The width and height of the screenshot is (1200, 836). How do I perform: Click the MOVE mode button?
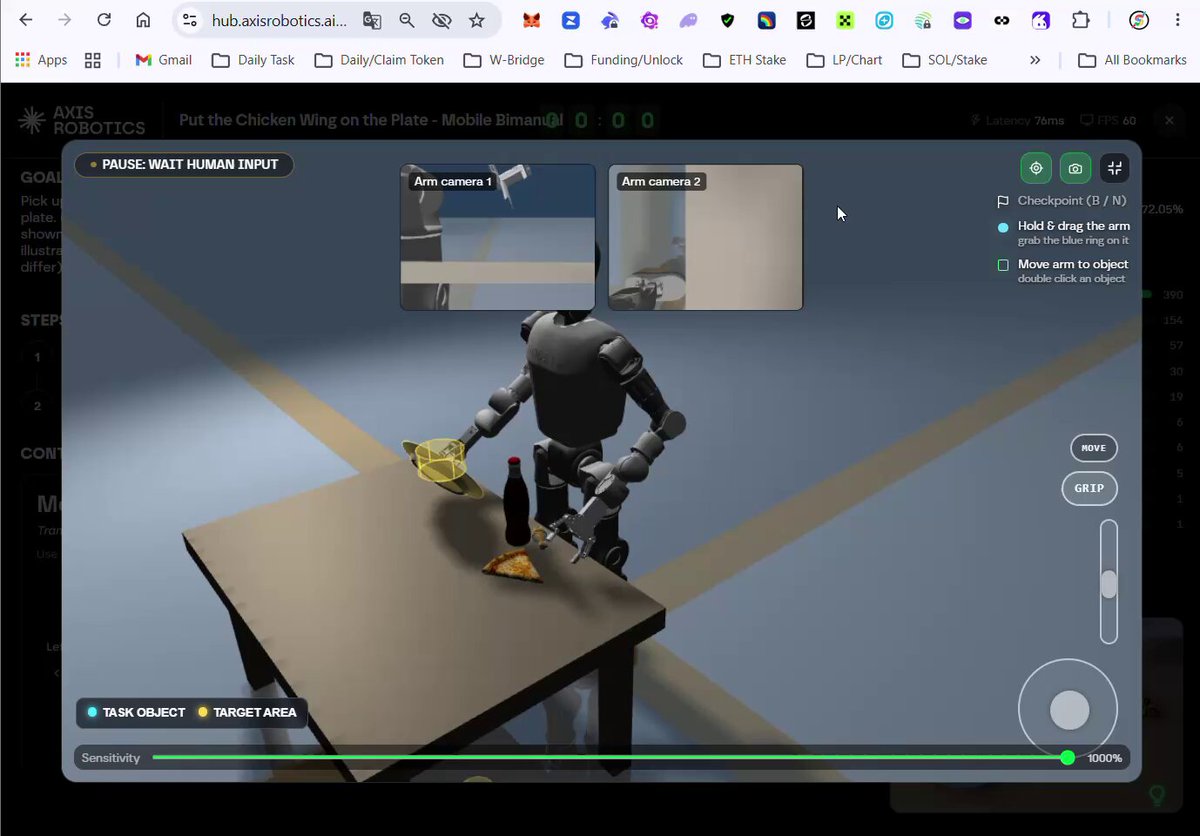[1094, 448]
